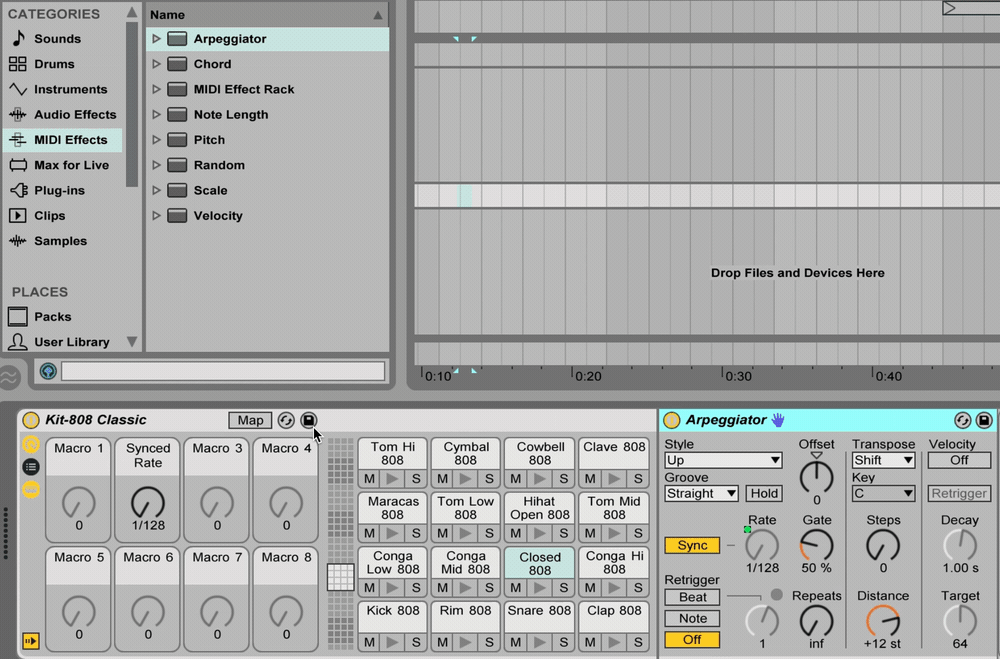Toggle the drum rack I/O section button
Viewport: 1000px width, 659px height.
[31, 640]
